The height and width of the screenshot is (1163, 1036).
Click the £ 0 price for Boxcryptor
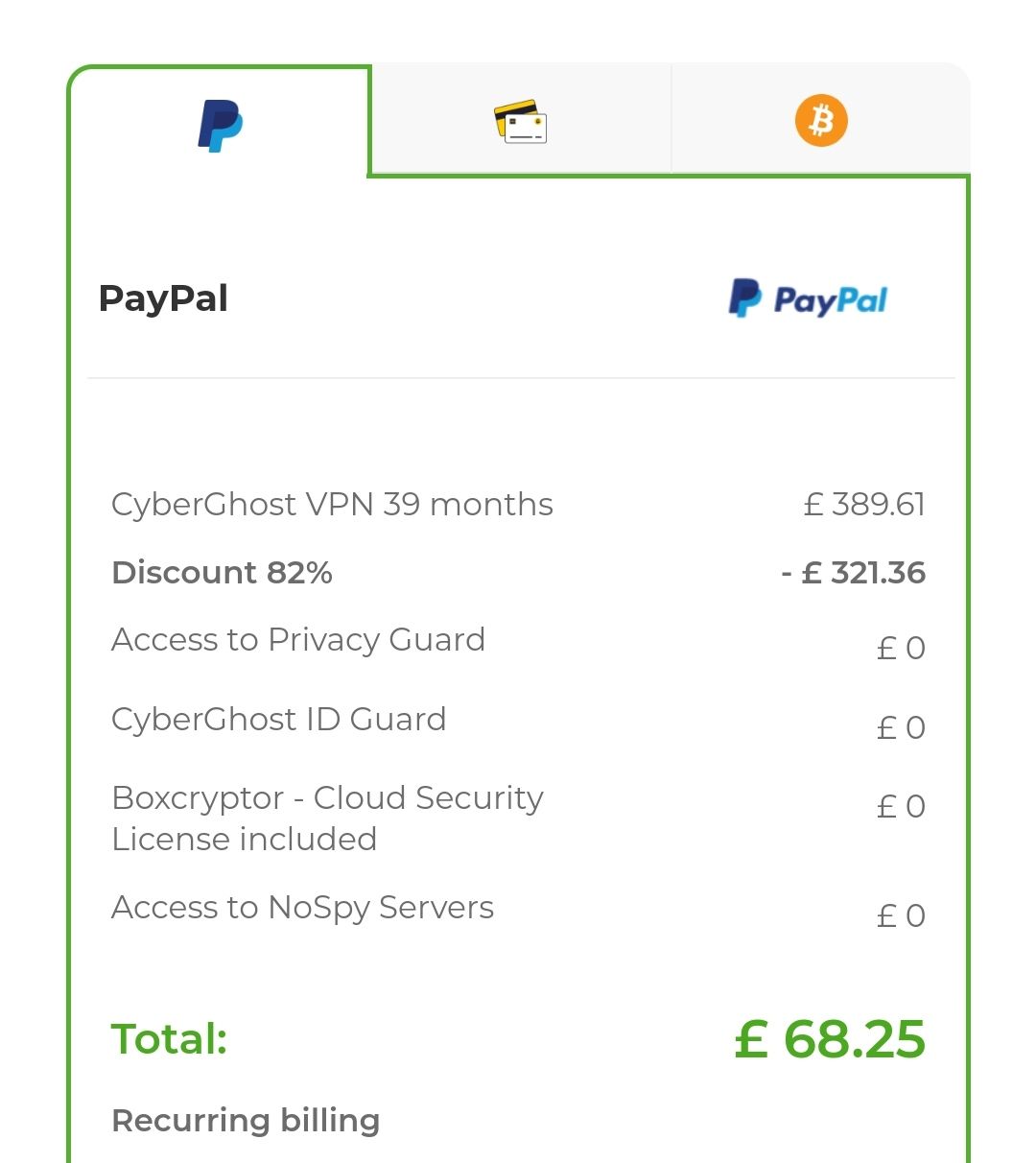[x=901, y=807]
